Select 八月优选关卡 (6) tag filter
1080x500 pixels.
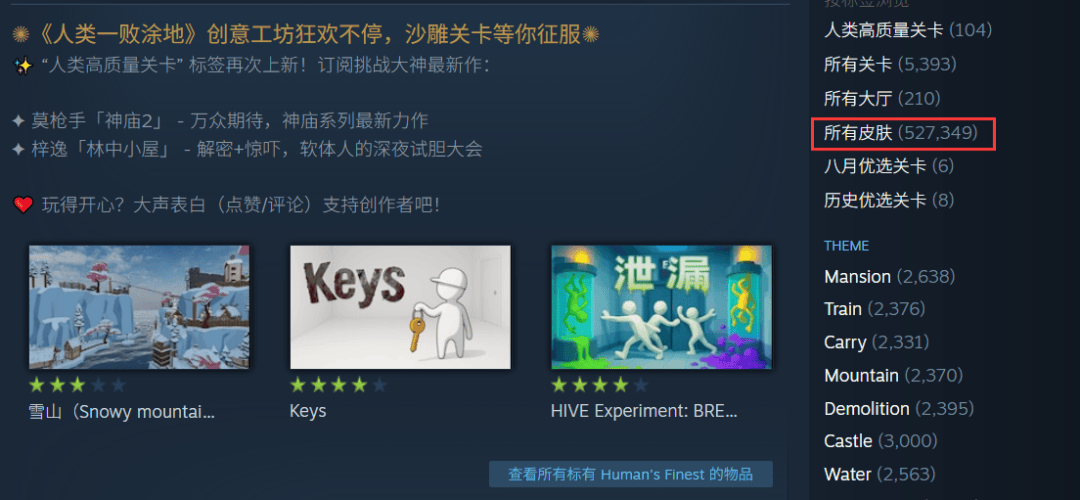(889, 166)
